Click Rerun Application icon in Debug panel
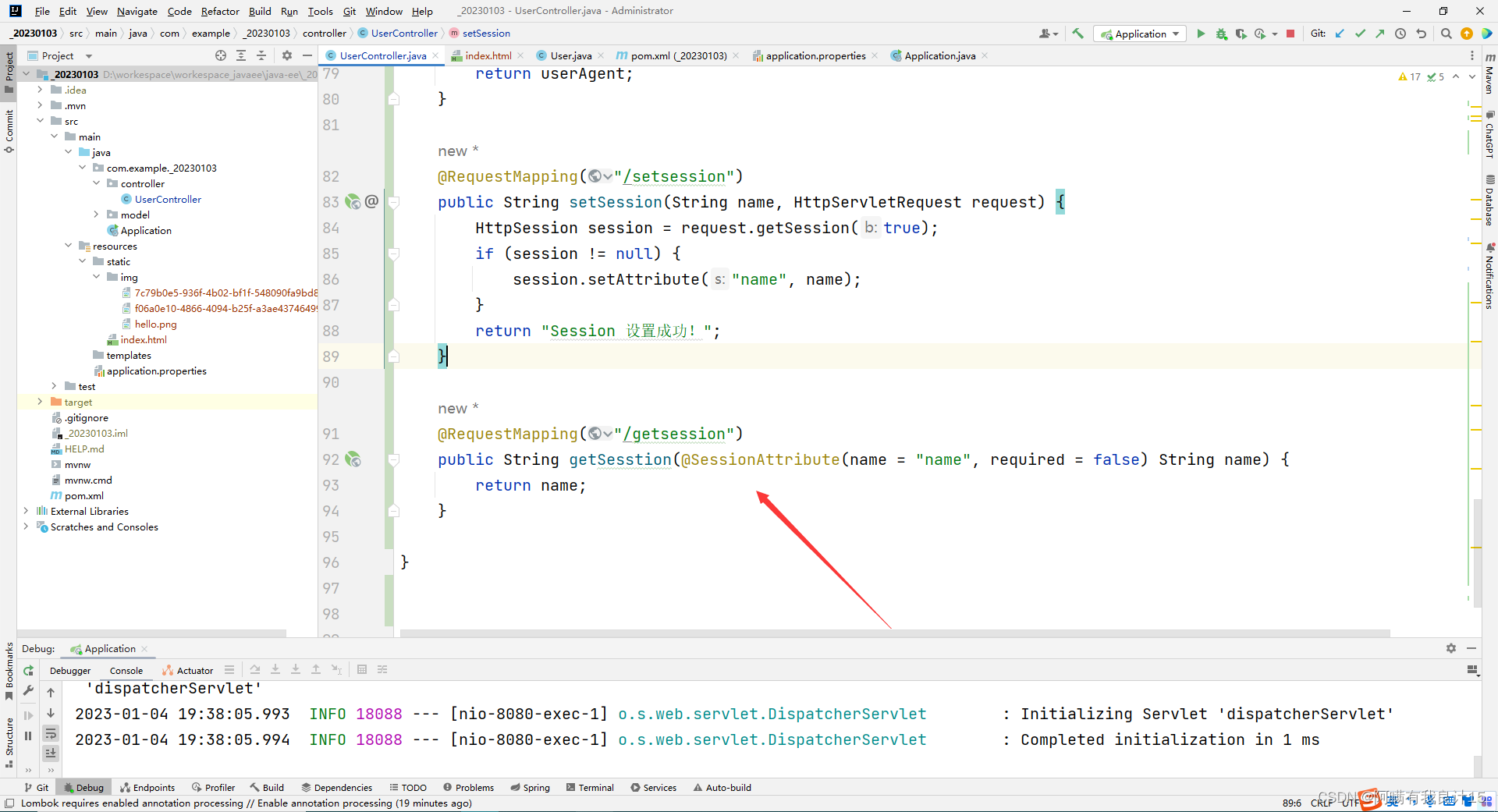Viewport: 1498px width, 812px height. [x=29, y=670]
